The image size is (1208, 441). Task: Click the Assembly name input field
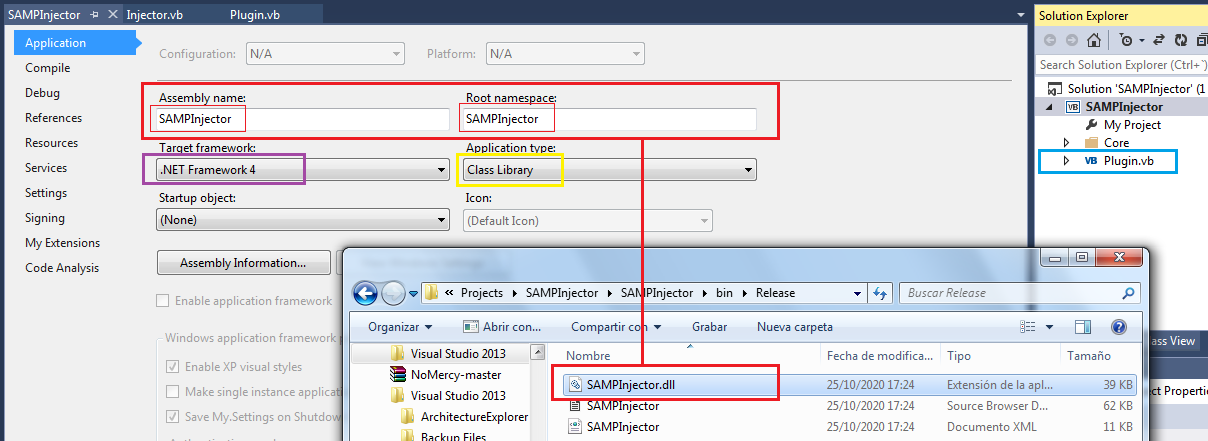click(303, 119)
